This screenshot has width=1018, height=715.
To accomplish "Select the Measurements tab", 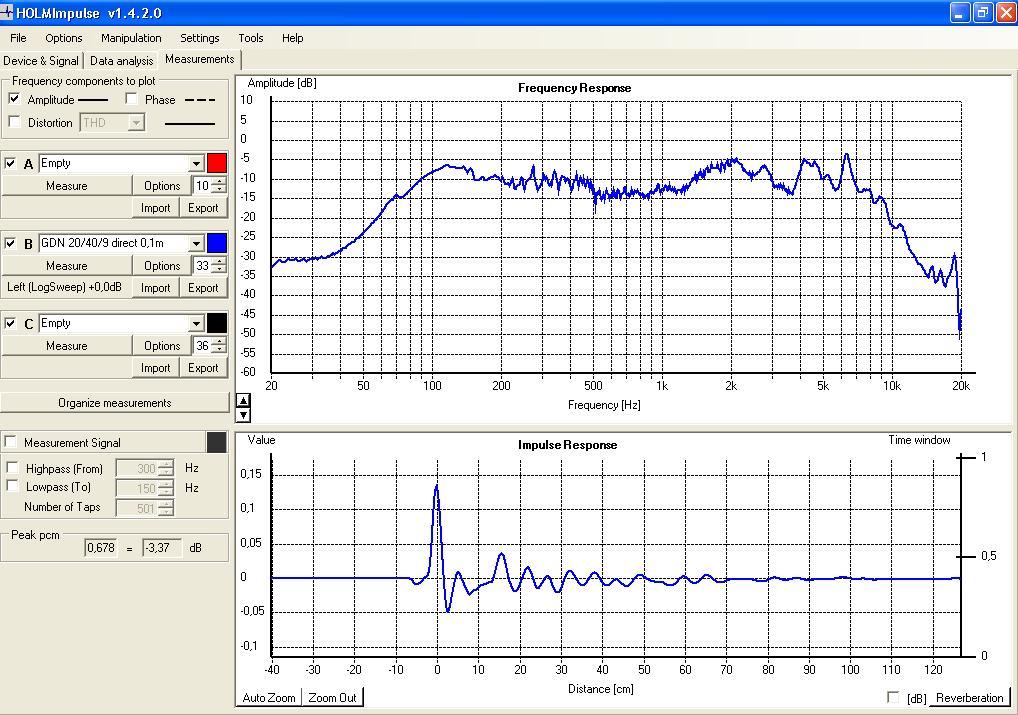I will [199, 59].
